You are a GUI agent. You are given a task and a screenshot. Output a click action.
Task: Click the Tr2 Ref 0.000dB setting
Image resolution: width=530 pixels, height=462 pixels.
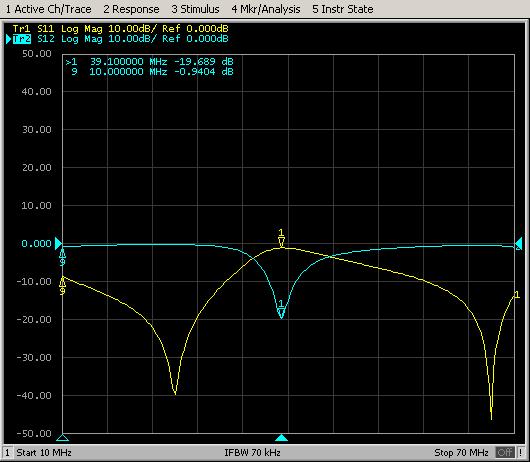pyautogui.click(x=195, y=39)
